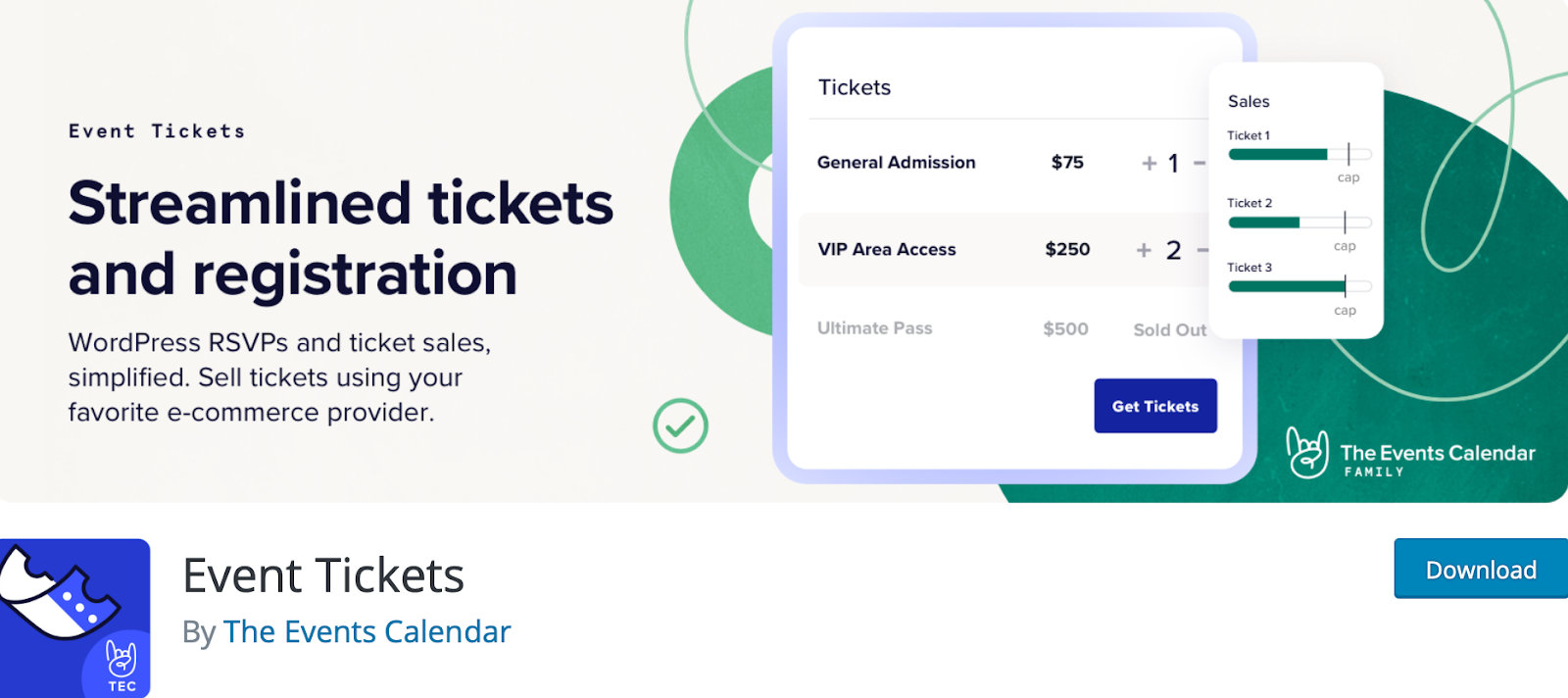The height and width of the screenshot is (698, 1568).
Task: Click the Sales panel header icon area
Action: pyautogui.click(x=1249, y=101)
